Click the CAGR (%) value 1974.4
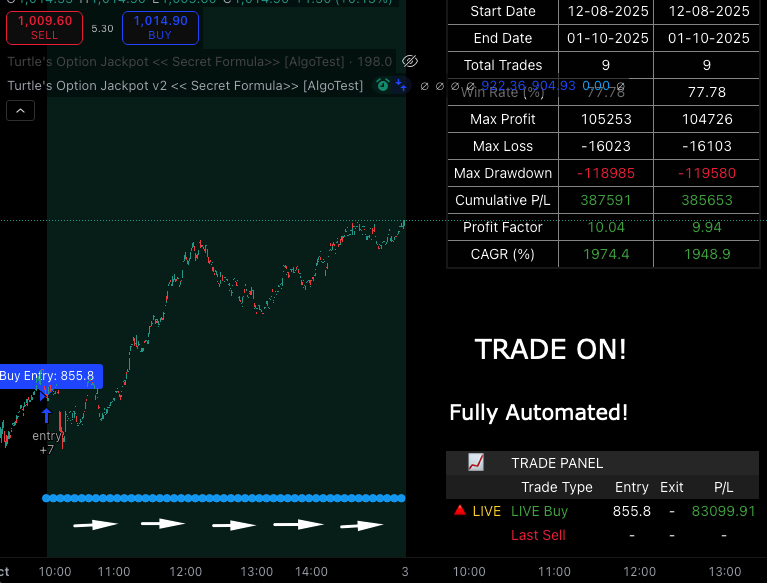Viewport: 767px width, 583px height. coord(606,254)
